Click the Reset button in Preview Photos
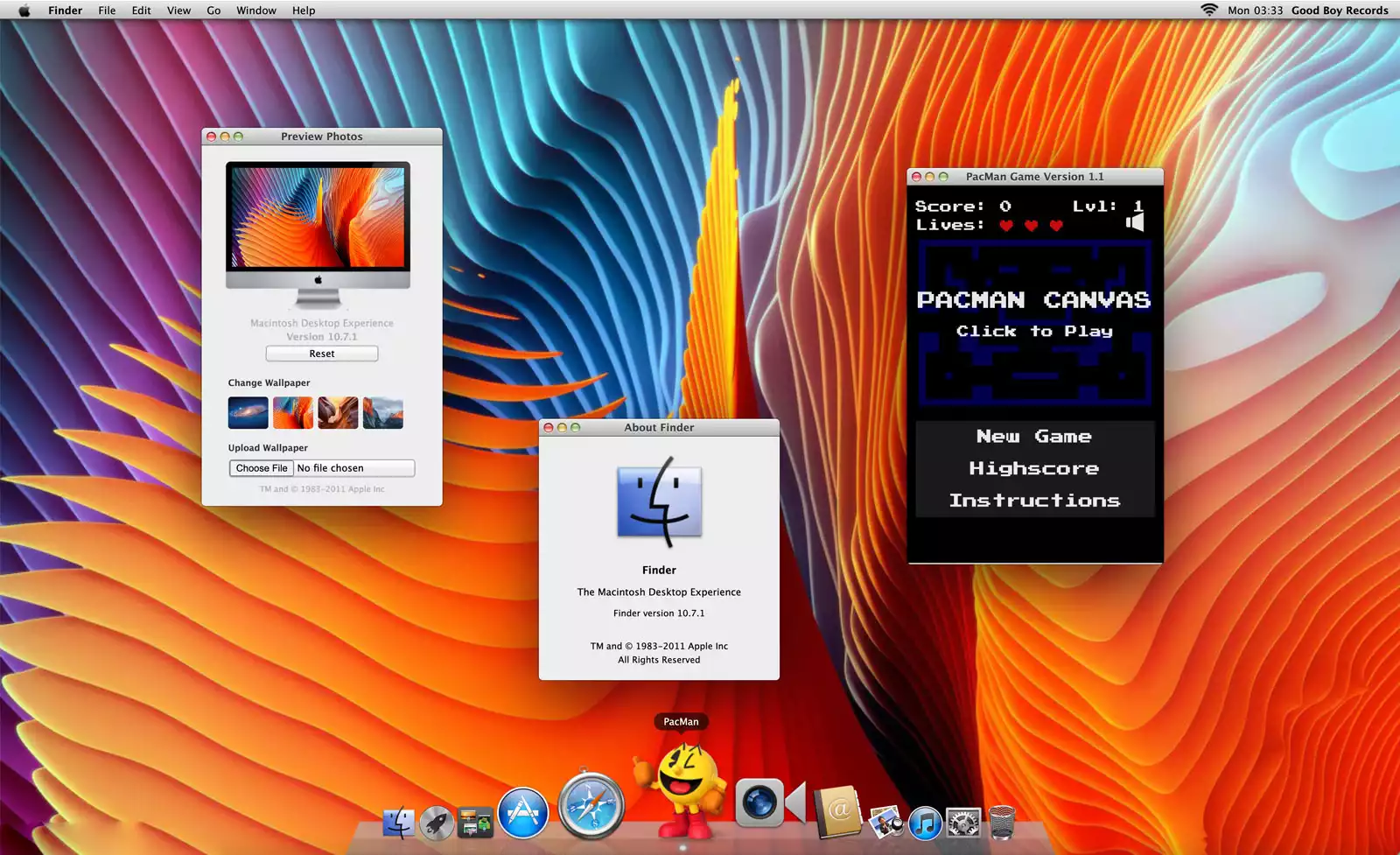Image resolution: width=1400 pixels, height=855 pixels. click(322, 354)
